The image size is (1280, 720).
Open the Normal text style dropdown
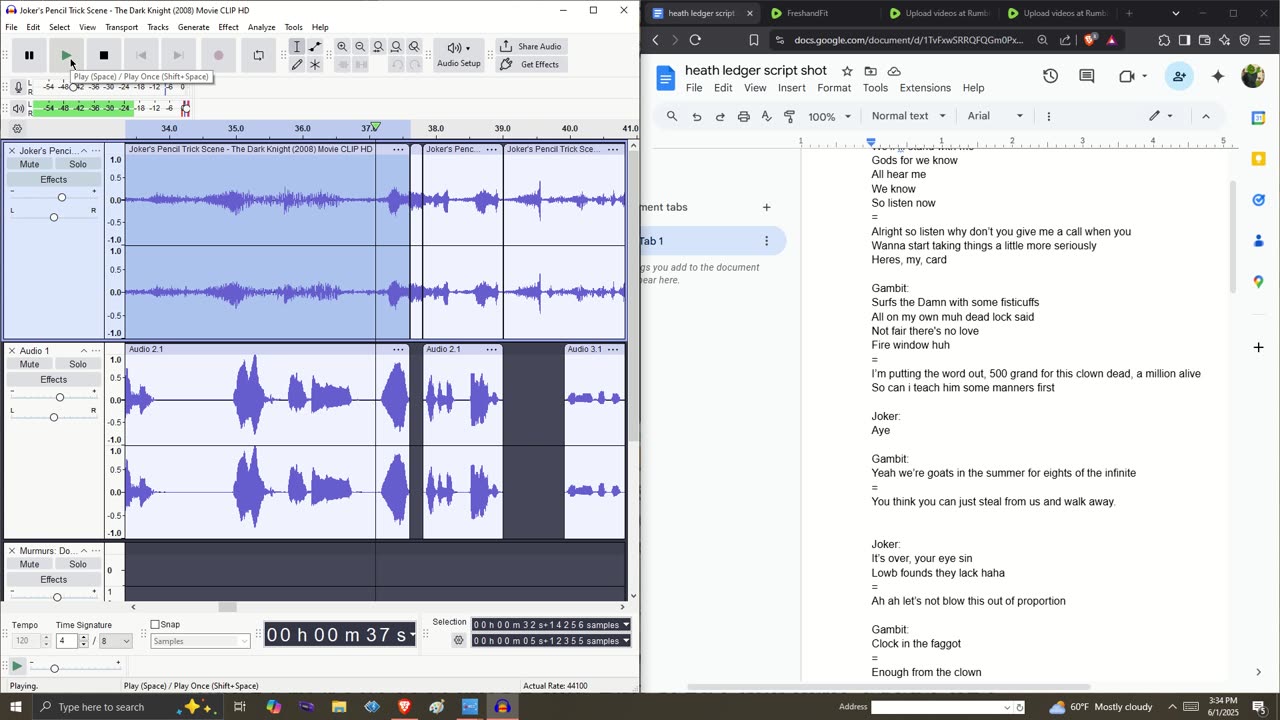908,116
